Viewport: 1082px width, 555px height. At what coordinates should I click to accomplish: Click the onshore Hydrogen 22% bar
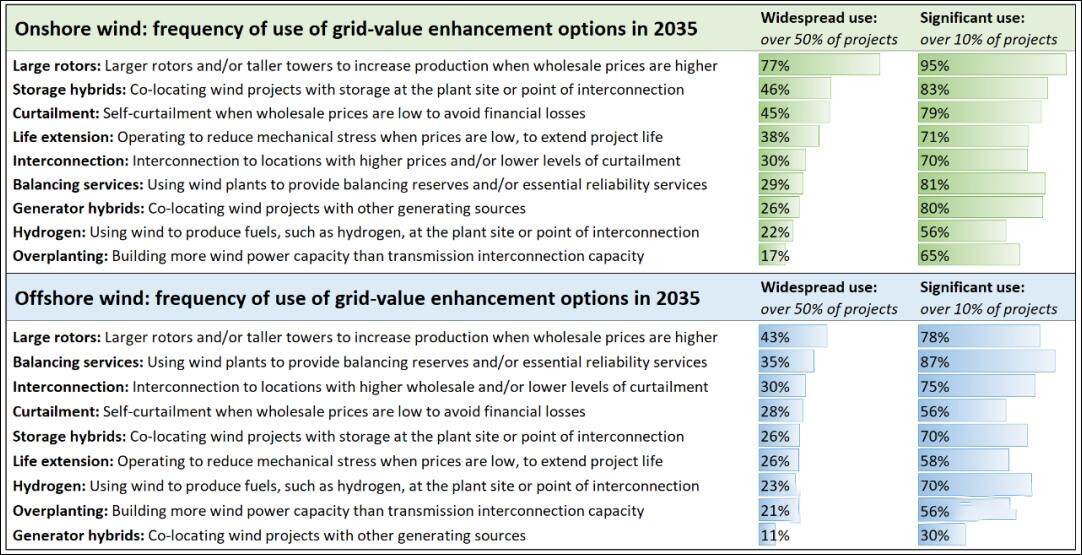(x=776, y=232)
